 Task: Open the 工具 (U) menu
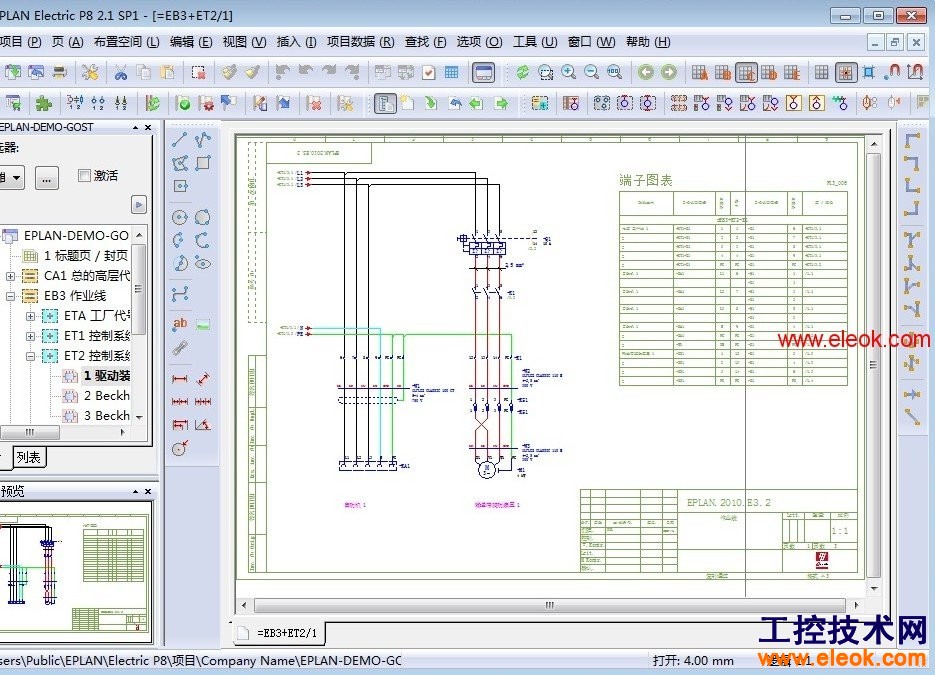pyautogui.click(x=535, y=42)
